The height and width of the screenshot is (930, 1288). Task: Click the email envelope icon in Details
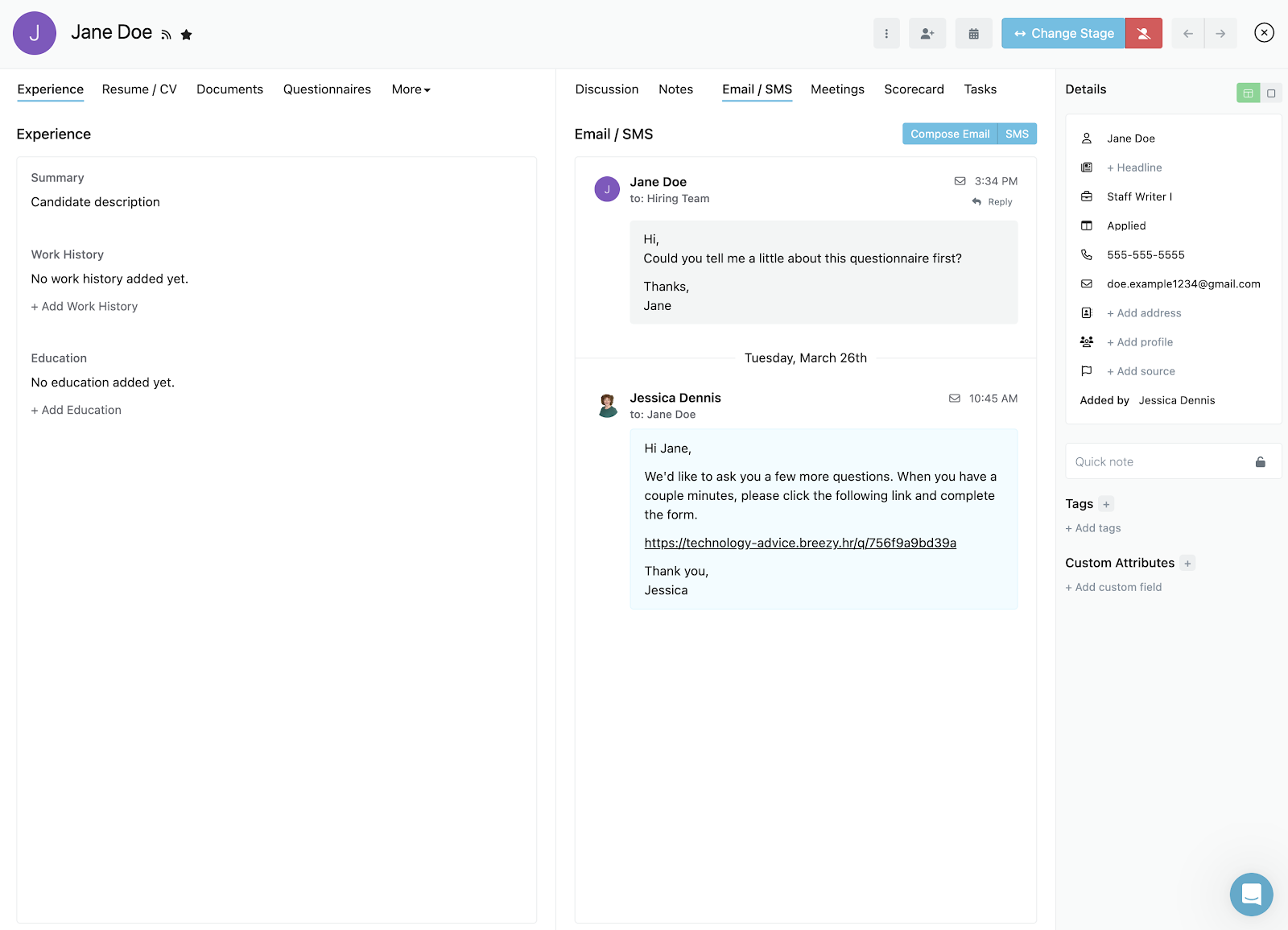pos(1087,283)
